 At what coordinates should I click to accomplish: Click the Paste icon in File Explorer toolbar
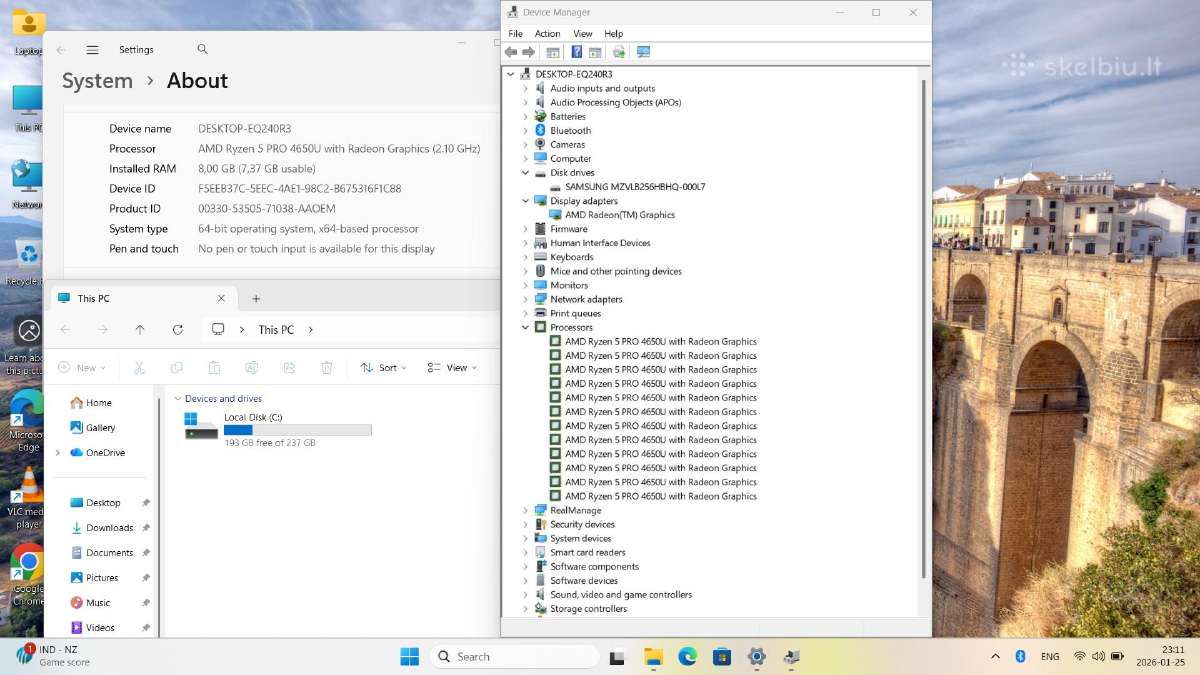214,367
